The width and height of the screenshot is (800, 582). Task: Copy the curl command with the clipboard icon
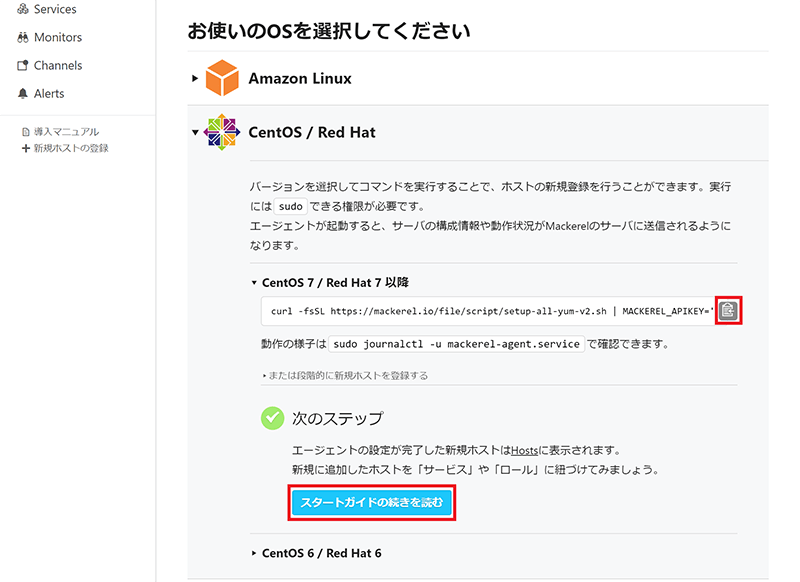coord(728,310)
